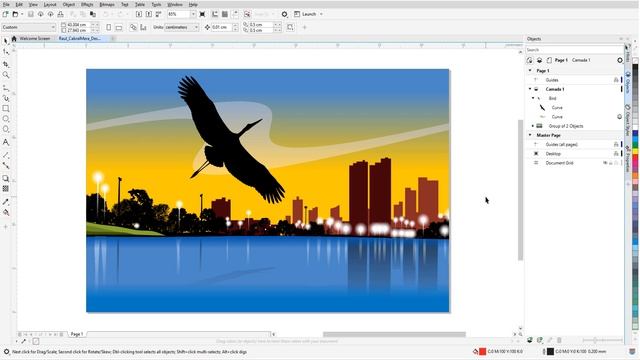Switch to the Welcome Screen tab
This screenshot has width=640, height=360.
[x=35, y=38]
